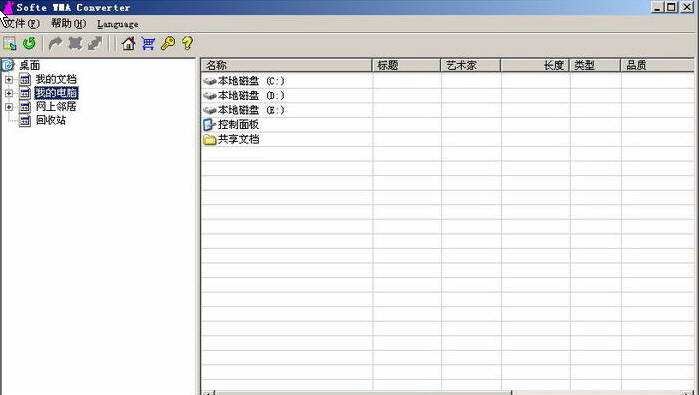Click the icon beside 我的文档
The width and height of the screenshot is (700, 395).
pos(25,80)
